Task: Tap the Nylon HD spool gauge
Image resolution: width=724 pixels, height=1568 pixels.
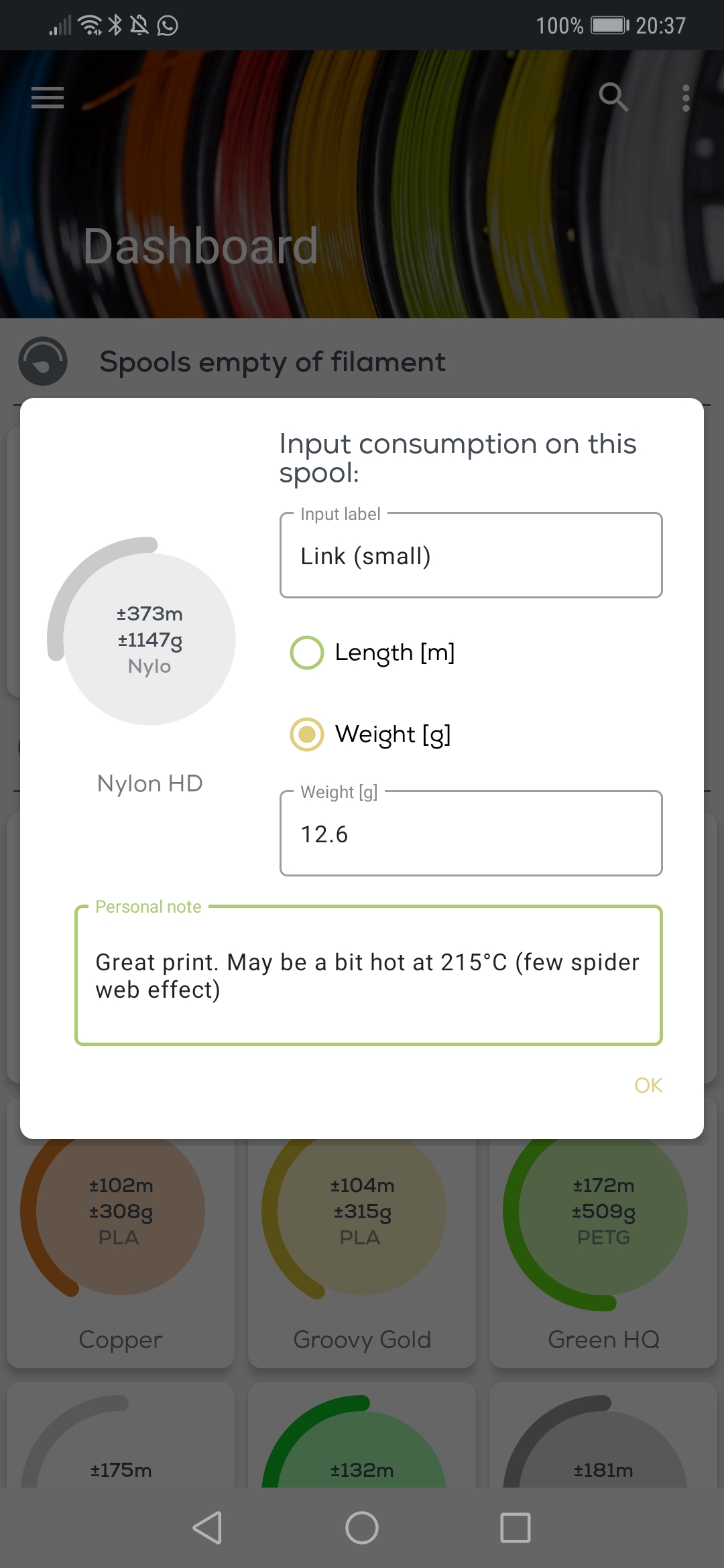Action: coord(149,639)
